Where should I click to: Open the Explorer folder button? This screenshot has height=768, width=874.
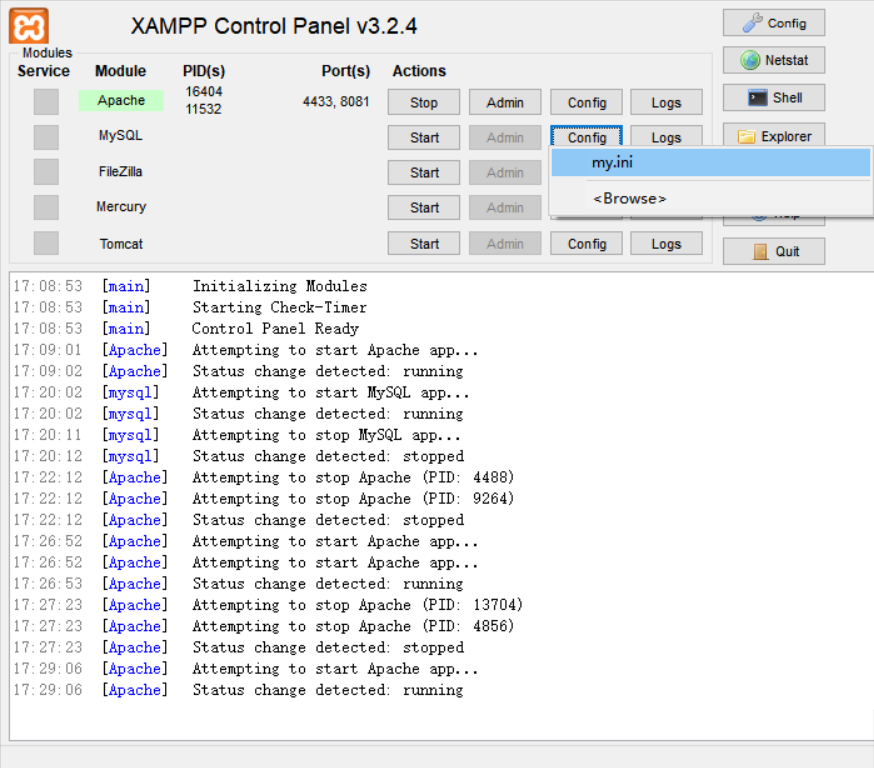point(774,136)
